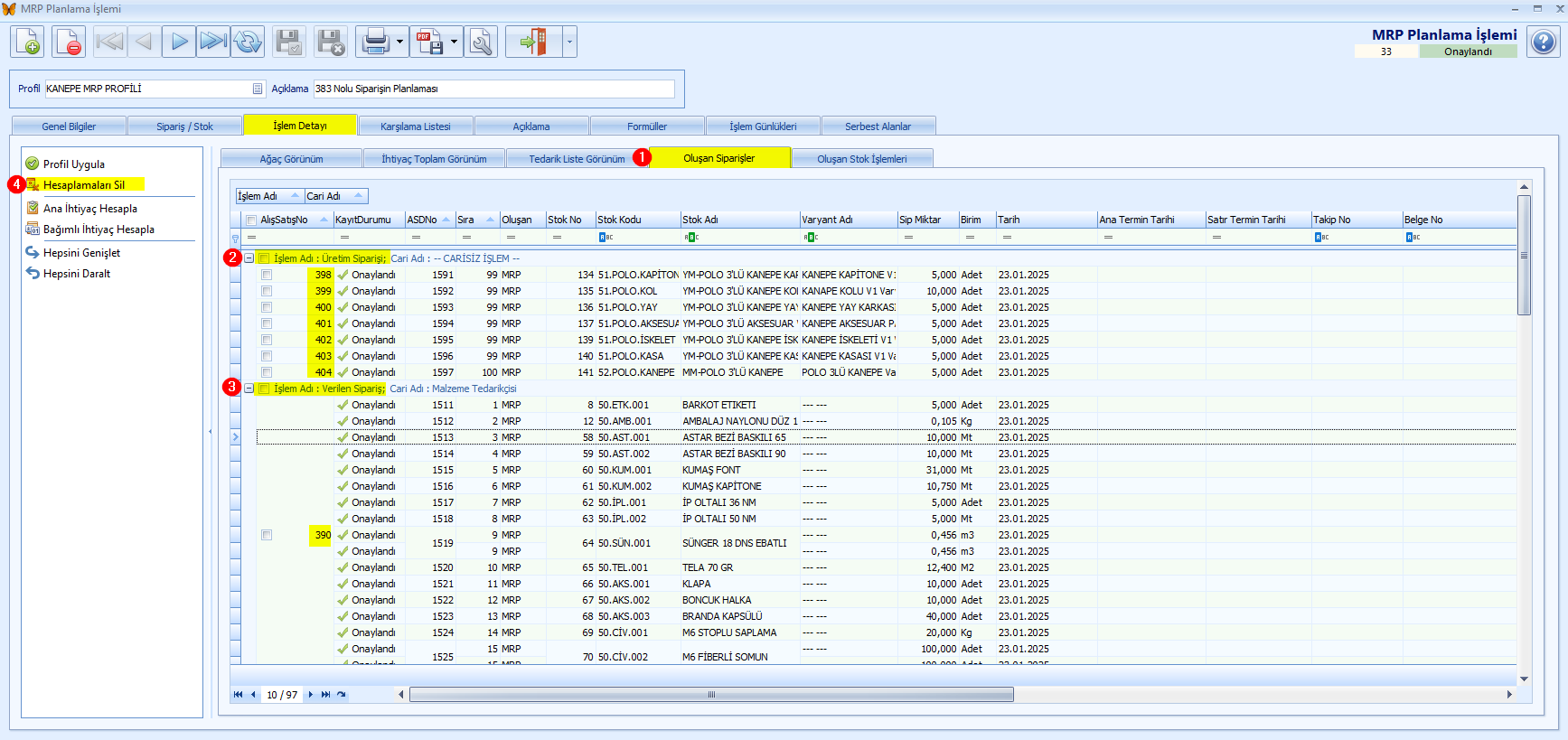Open the Tedarik Liste Görünüm sub-tab

coord(577,159)
